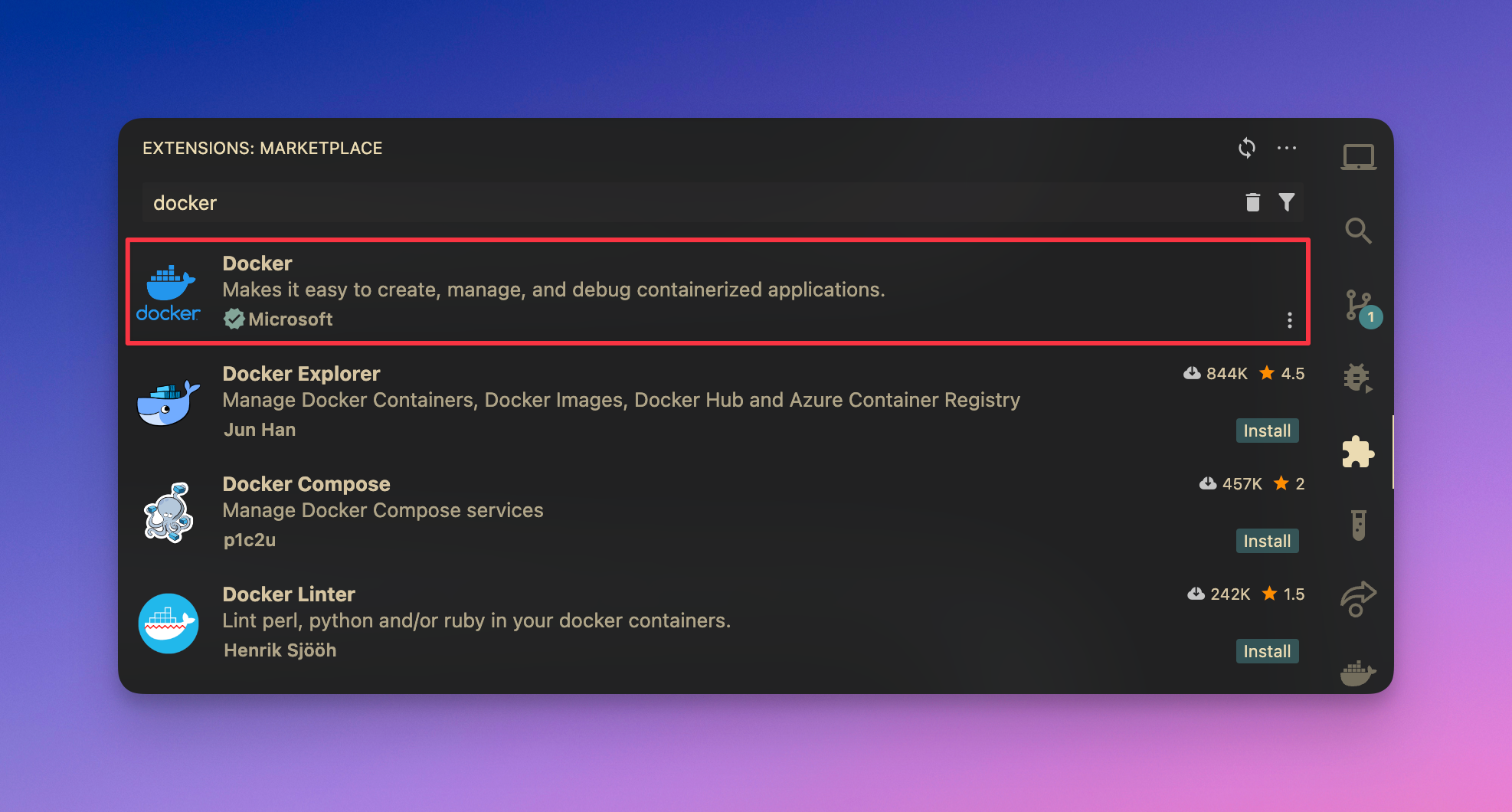The width and height of the screenshot is (1512, 812).
Task: Open Remote Explorer in activity bar
Action: coord(1358,157)
